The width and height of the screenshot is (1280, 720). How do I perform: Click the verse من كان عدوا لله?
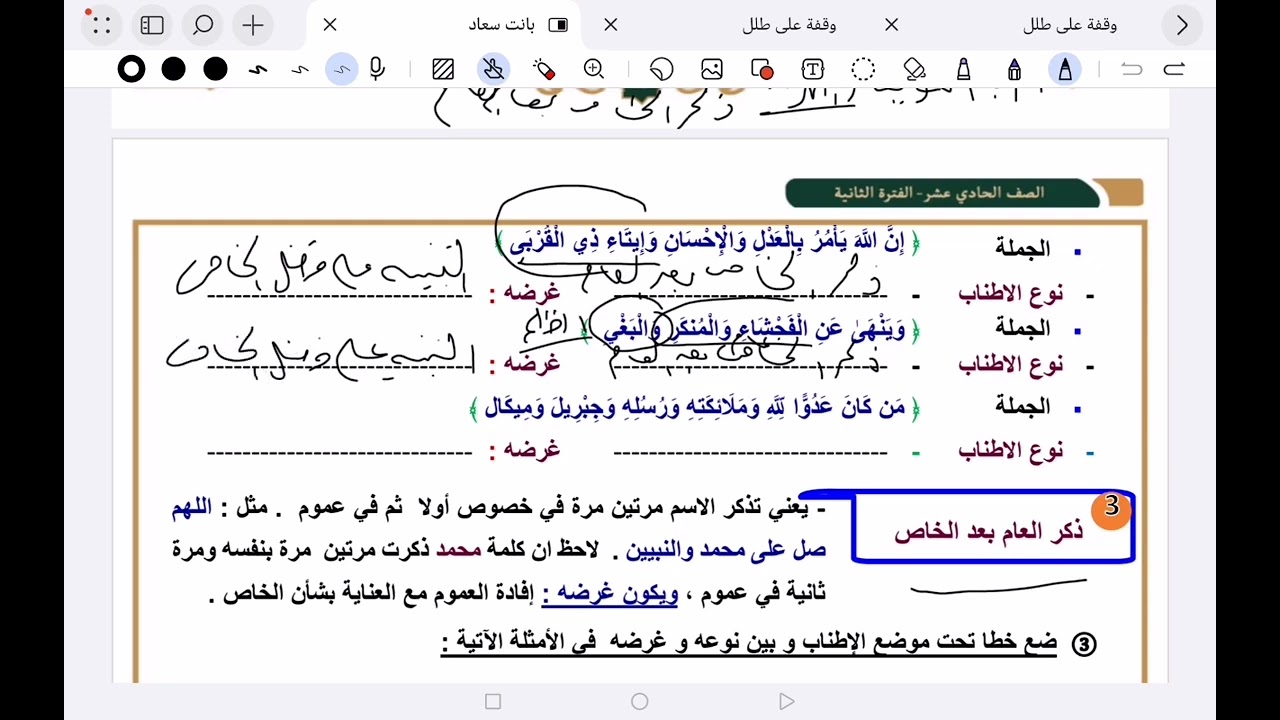[x=695, y=407]
